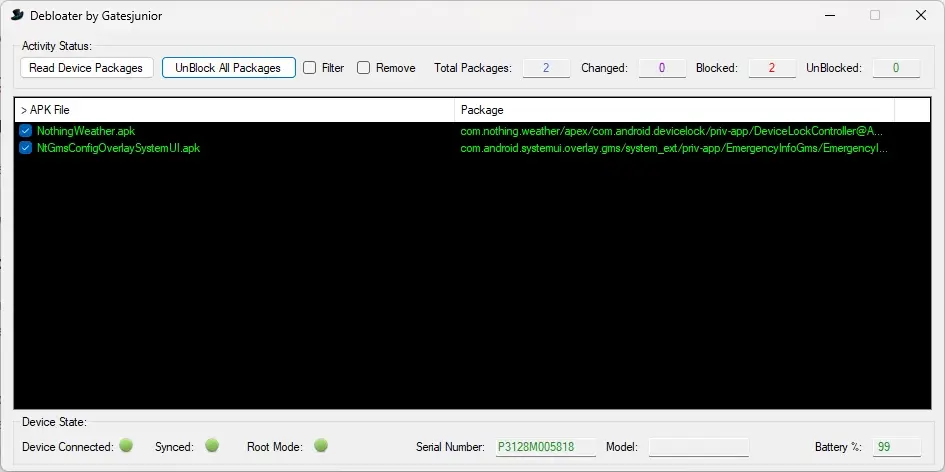Click the Debloater app icon in title bar
The width and height of the screenshot is (945, 472).
click(17, 15)
